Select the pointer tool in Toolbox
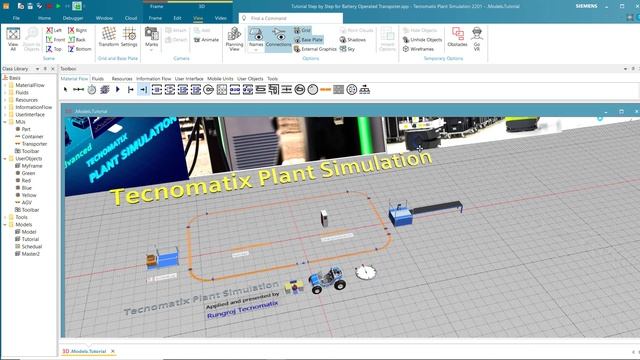The image size is (640, 360). 66,89
